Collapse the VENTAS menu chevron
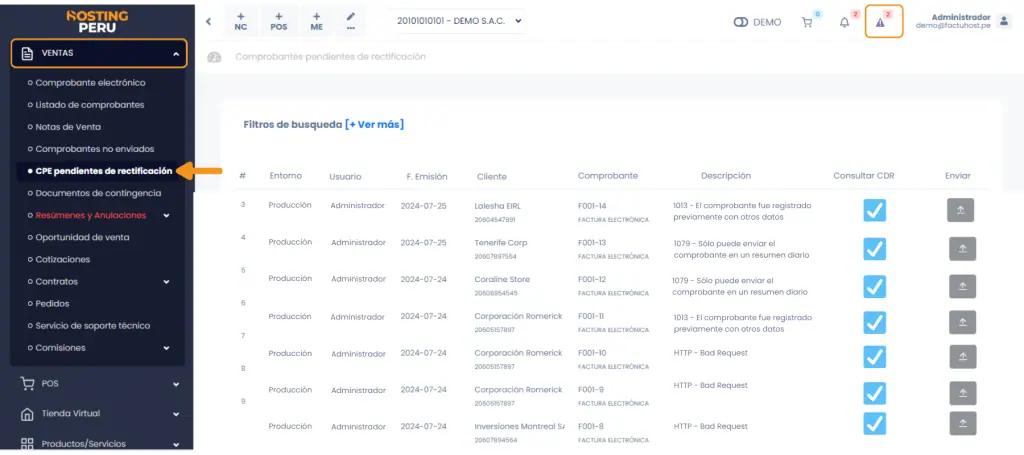 [x=176, y=54]
